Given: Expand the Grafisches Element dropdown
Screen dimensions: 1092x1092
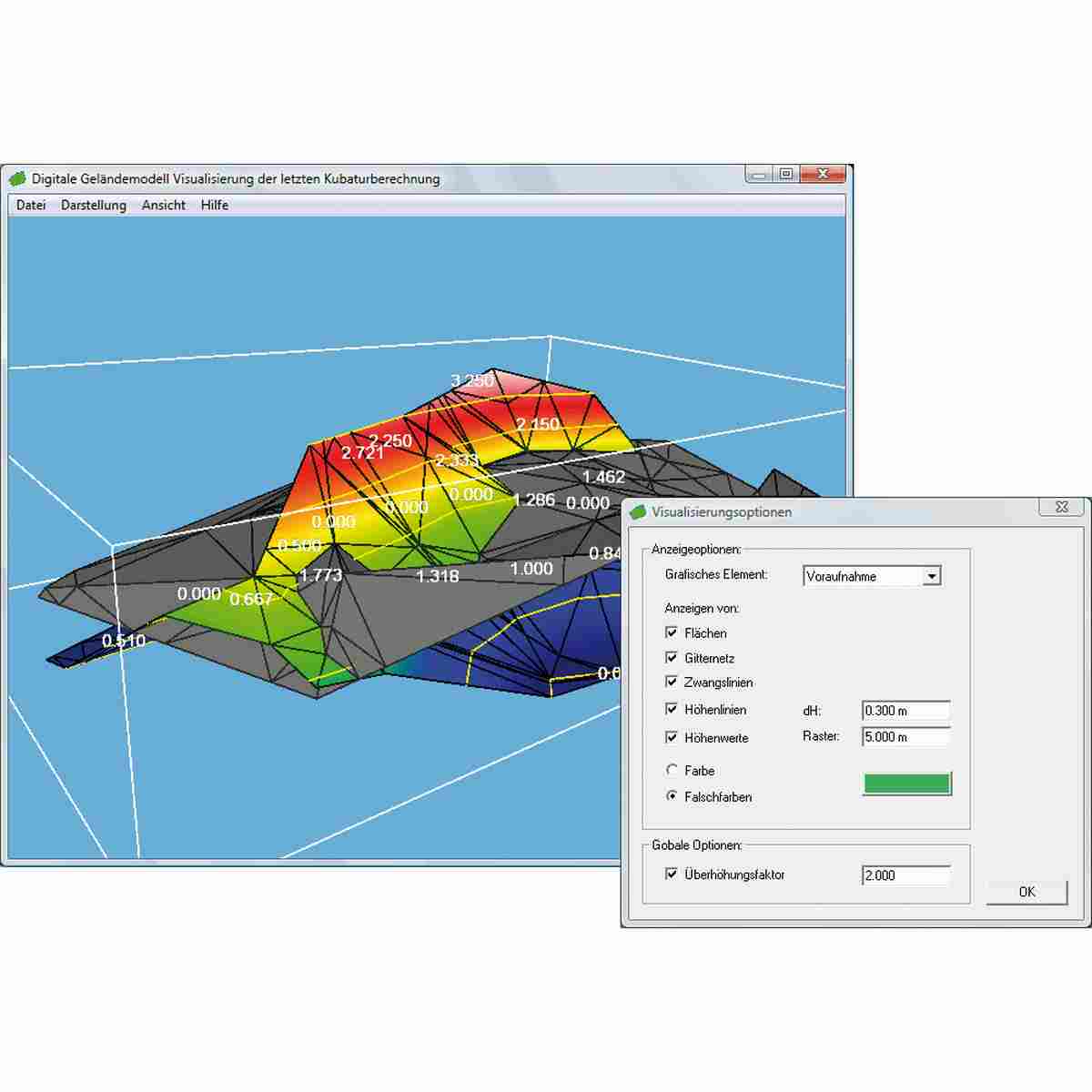Looking at the screenshot, I should point(931,576).
